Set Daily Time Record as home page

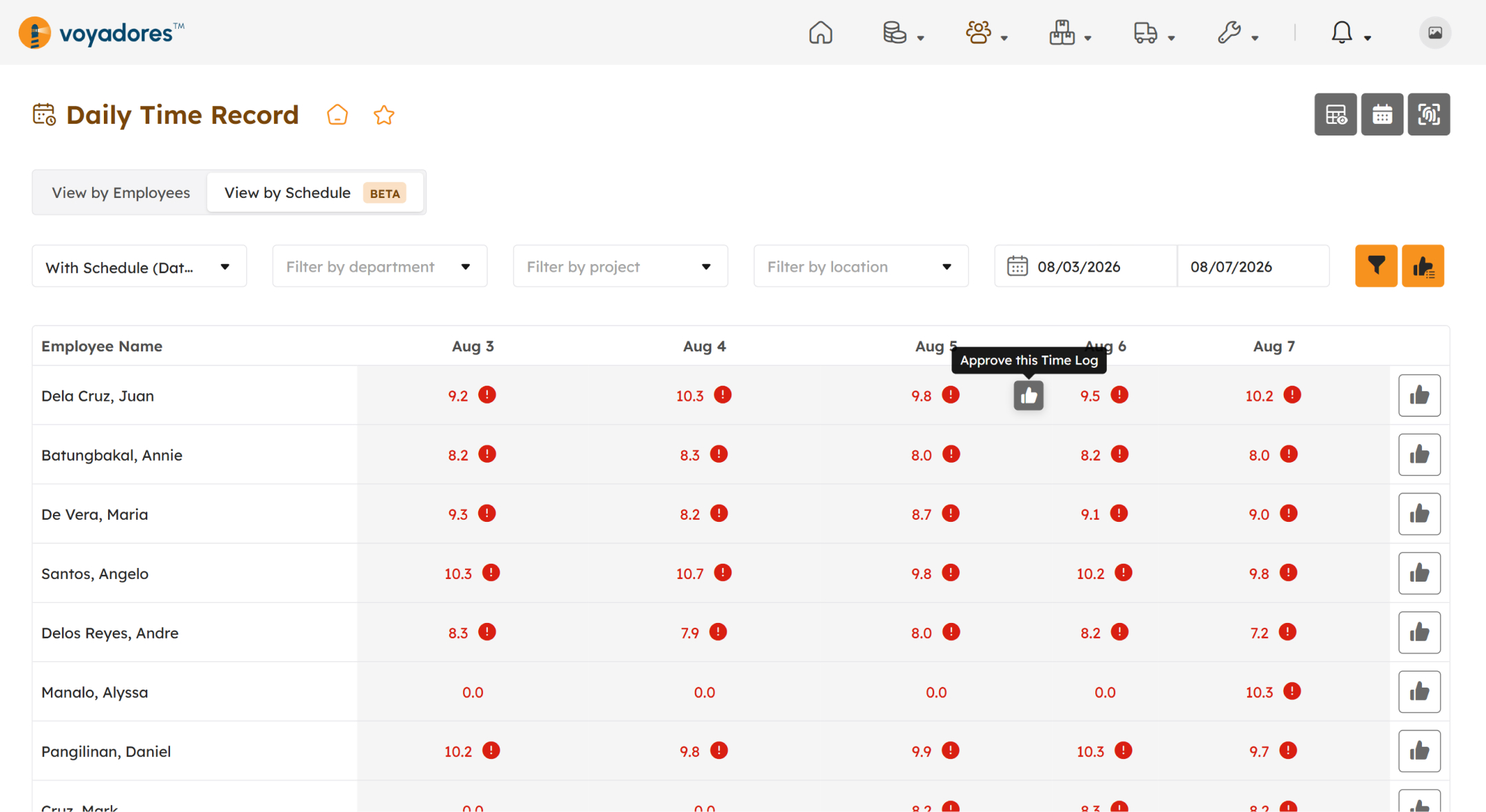click(337, 115)
